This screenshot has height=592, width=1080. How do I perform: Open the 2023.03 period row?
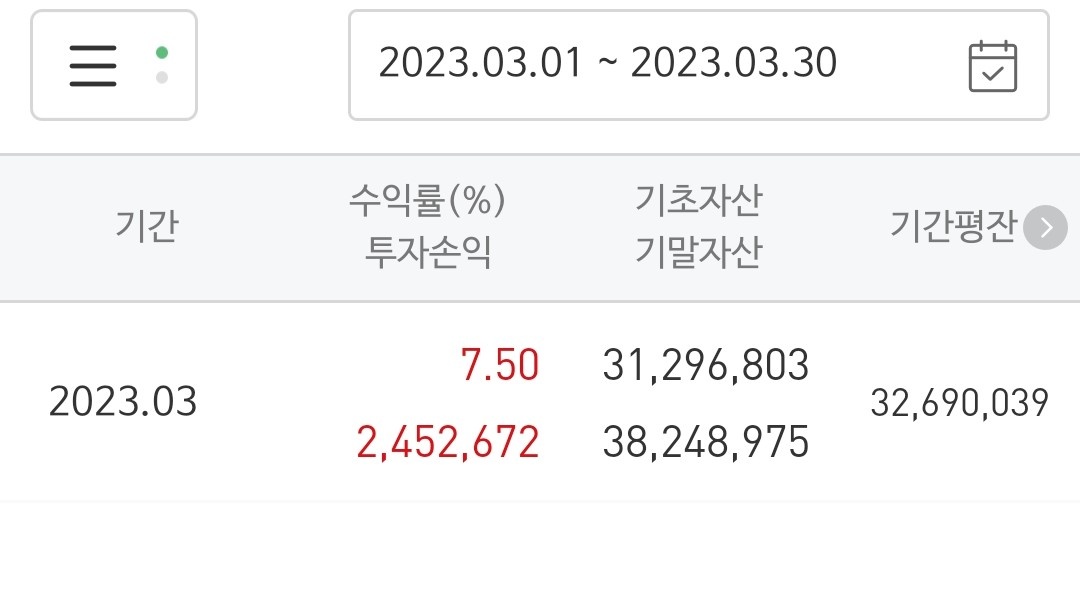(540, 402)
